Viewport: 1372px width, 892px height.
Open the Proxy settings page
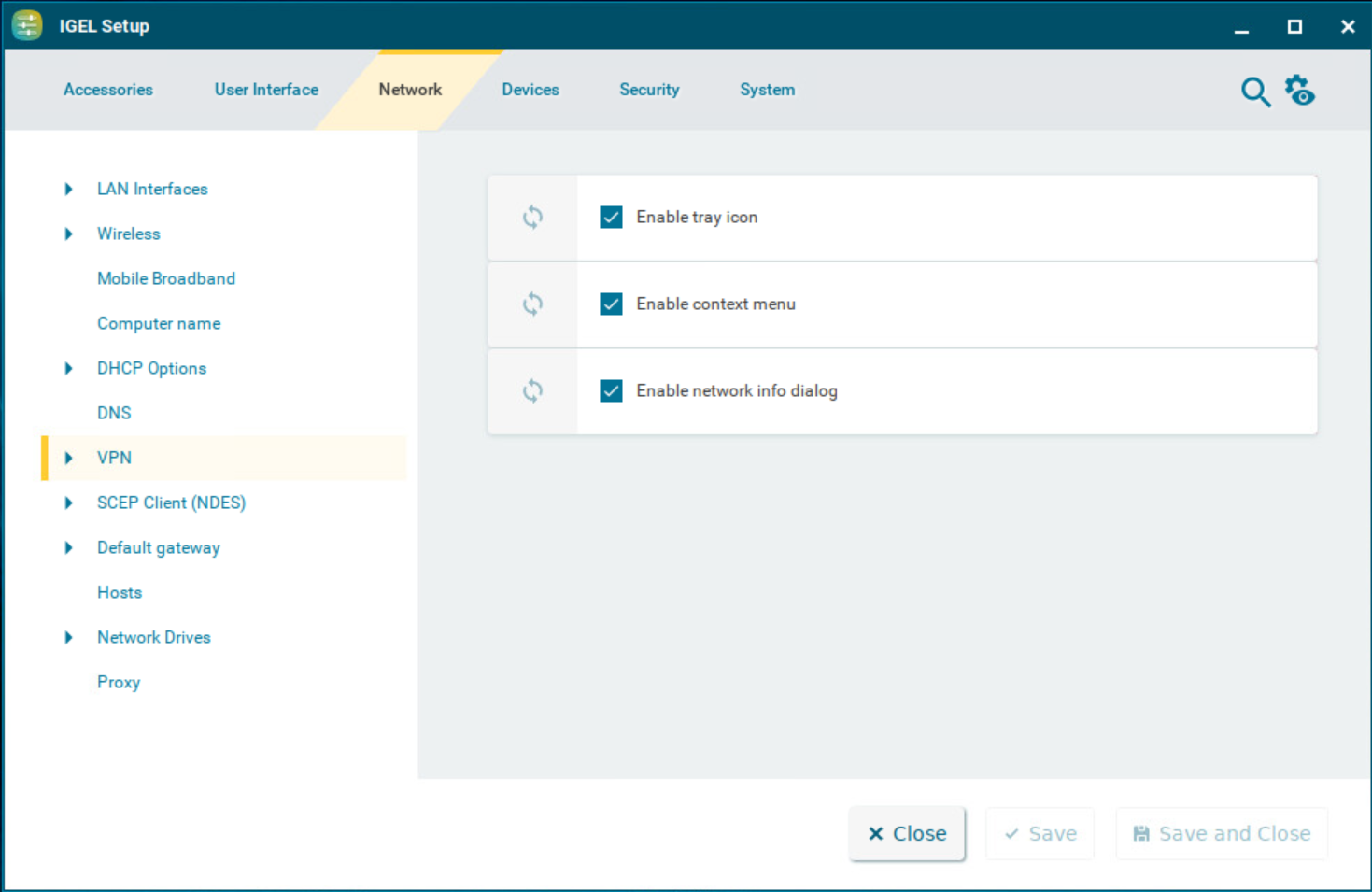click(x=119, y=683)
